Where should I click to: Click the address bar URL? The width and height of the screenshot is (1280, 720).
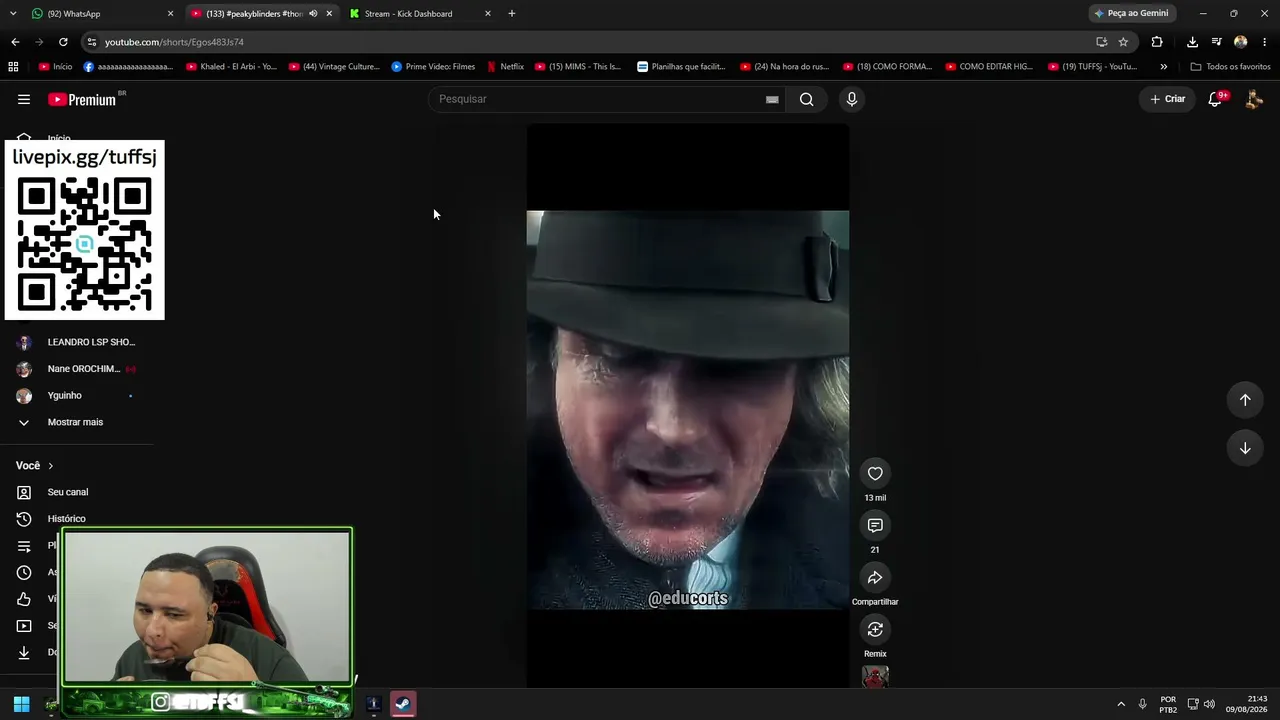174,42
